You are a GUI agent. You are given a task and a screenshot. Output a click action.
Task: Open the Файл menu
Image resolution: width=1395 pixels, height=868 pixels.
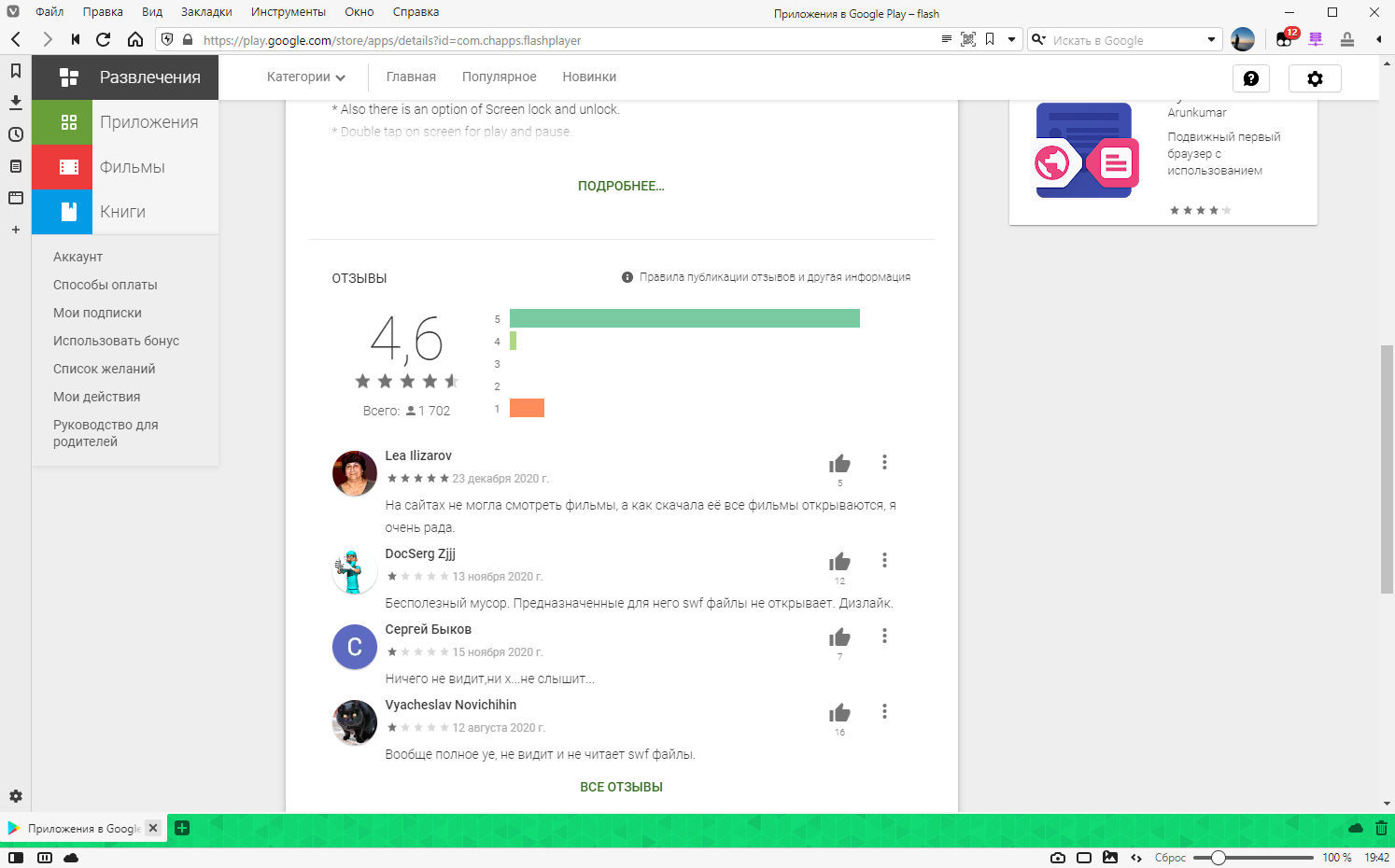(49, 12)
